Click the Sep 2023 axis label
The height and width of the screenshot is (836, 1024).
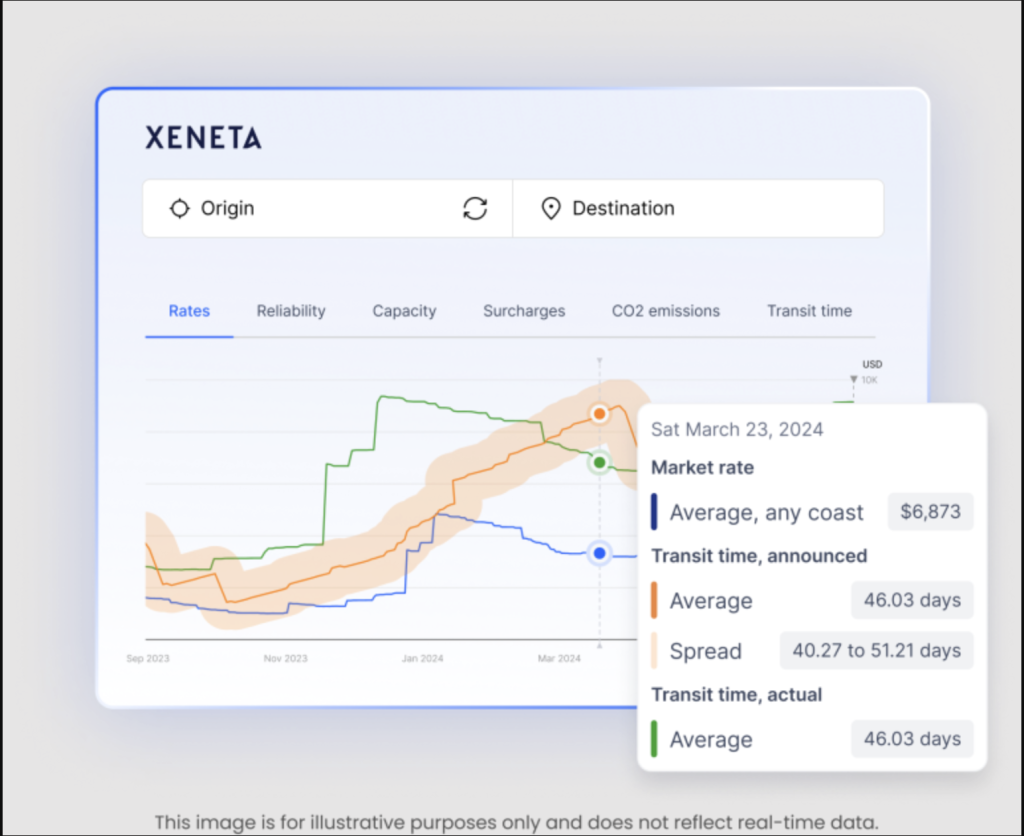[148, 658]
